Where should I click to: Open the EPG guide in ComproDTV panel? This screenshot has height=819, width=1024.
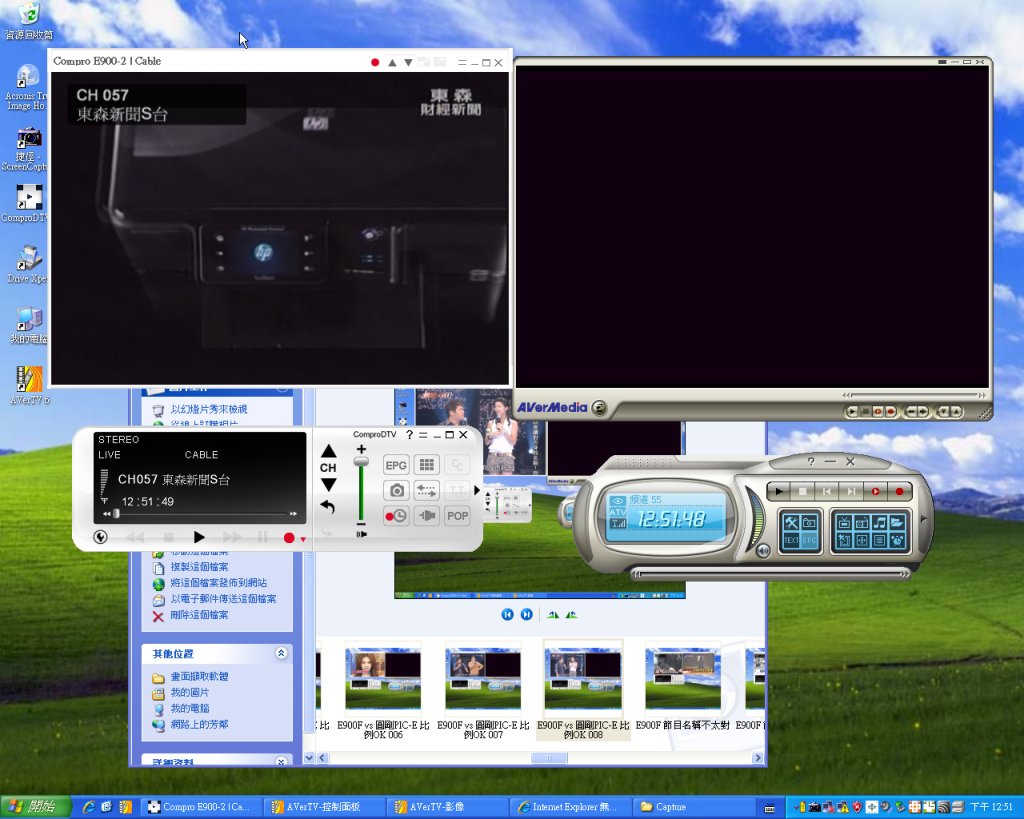pyautogui.click(x=396, y=465)
